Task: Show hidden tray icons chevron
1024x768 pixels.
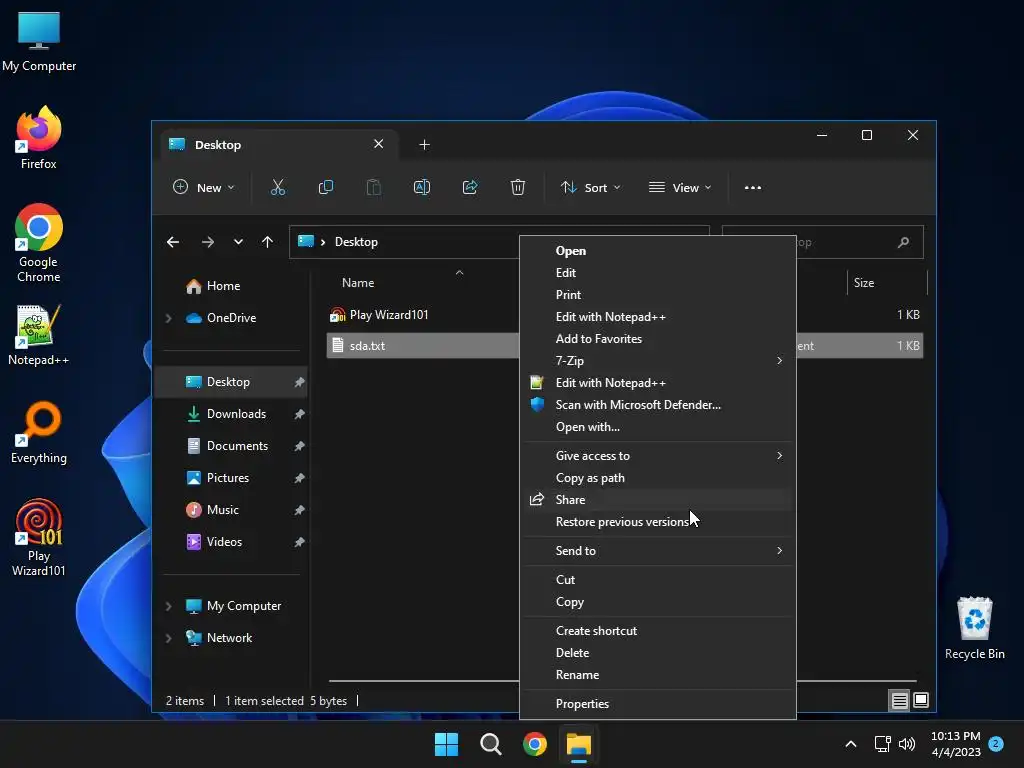Action: tap(850, 744)
